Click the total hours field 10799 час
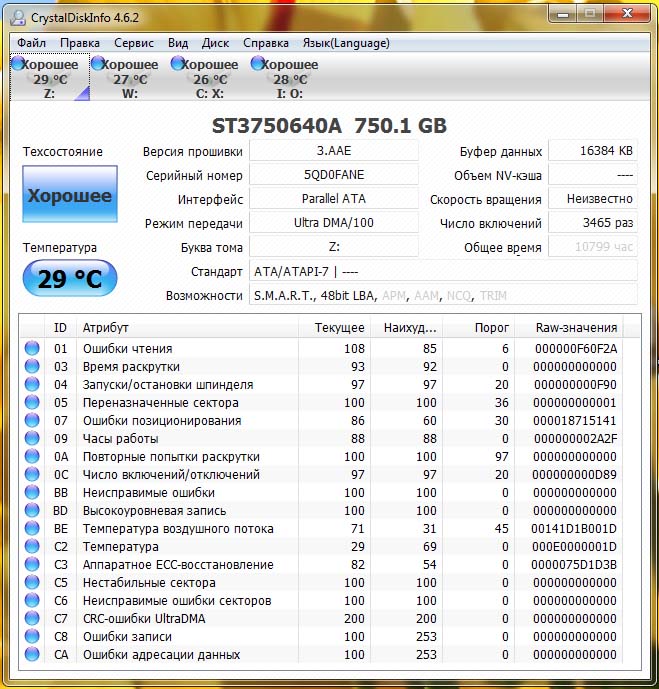The height and width of the screenshot is (689, 659). pos(593,247)
